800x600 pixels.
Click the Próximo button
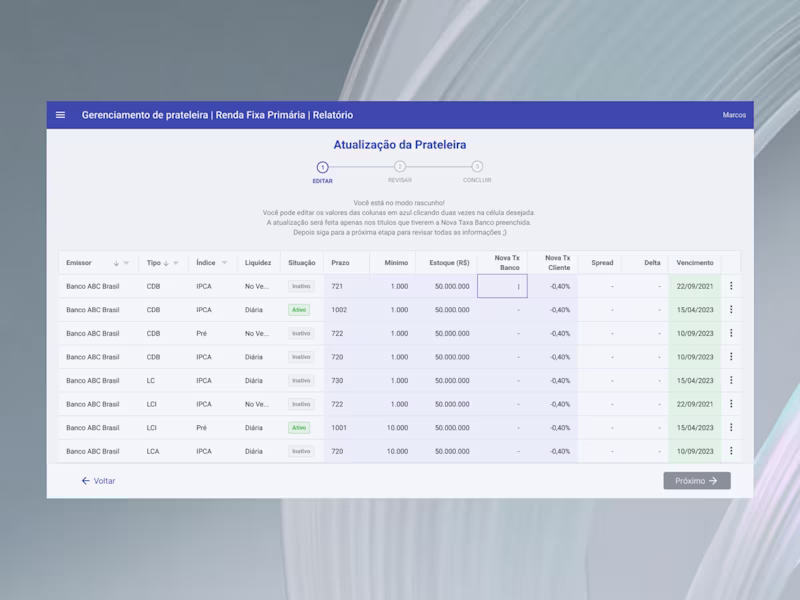coord(697,481)
